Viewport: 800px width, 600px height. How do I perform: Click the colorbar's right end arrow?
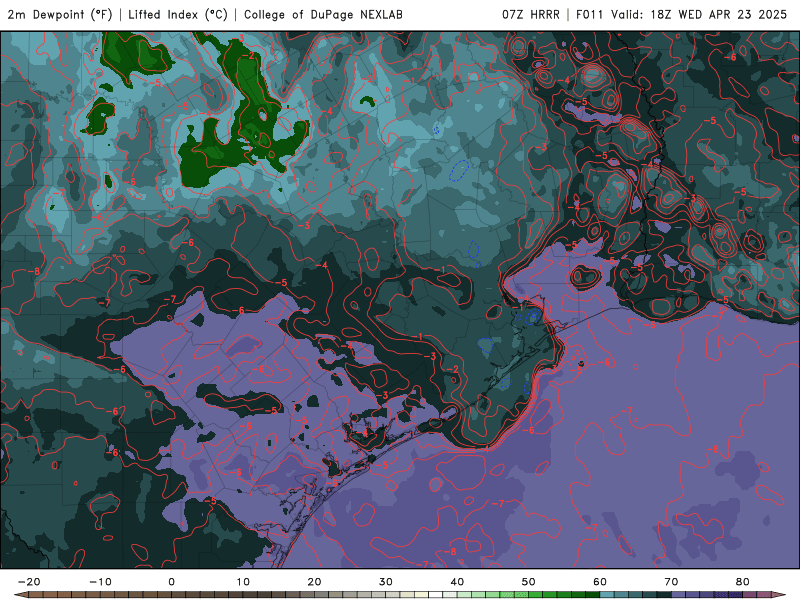(x=779, y=595)
